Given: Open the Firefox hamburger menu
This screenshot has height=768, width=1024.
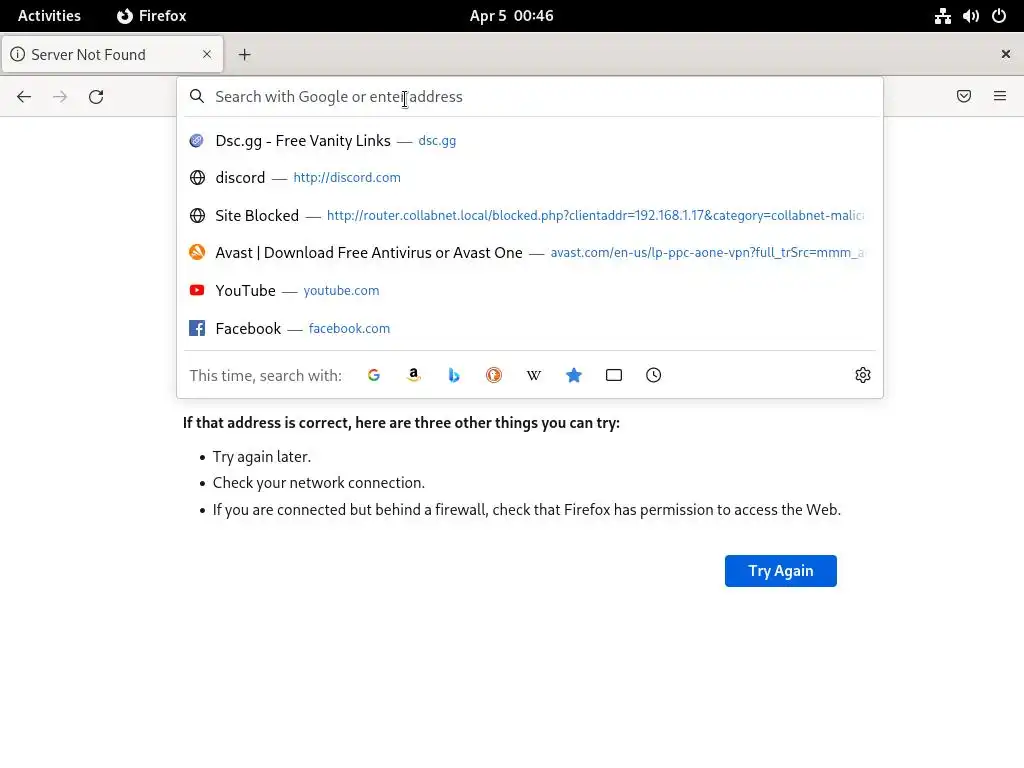Looking at the screenshot, I should point(1000,96).
